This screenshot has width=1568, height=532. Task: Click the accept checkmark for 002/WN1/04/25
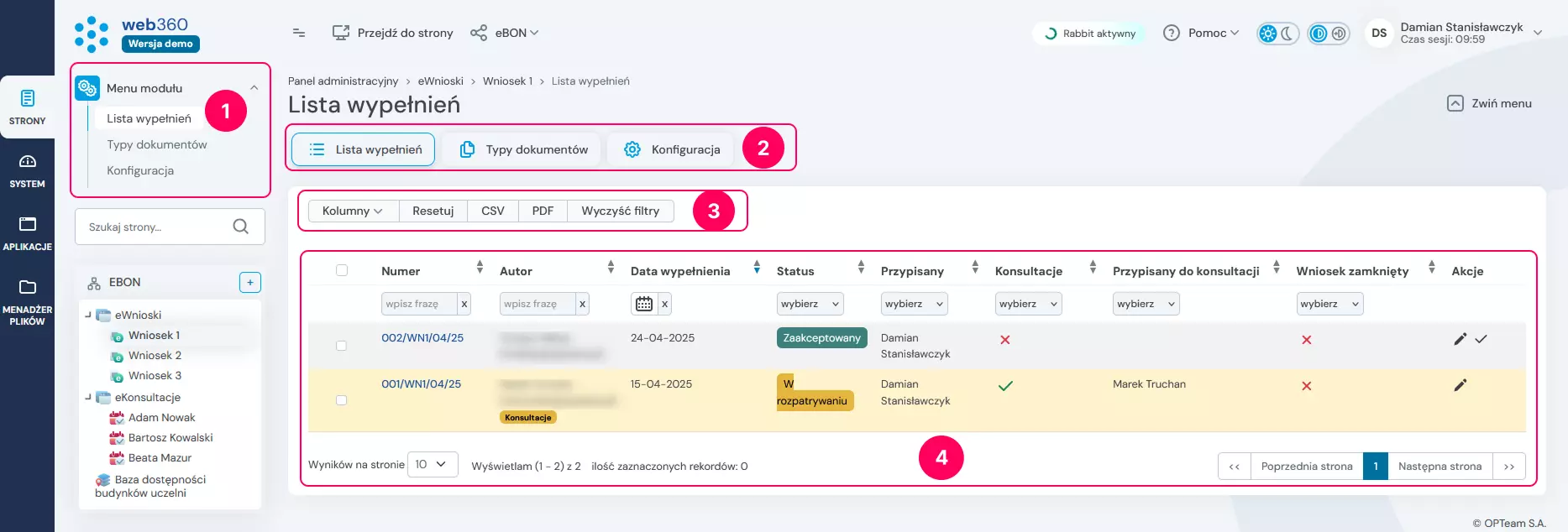(x=1481, y=339)
